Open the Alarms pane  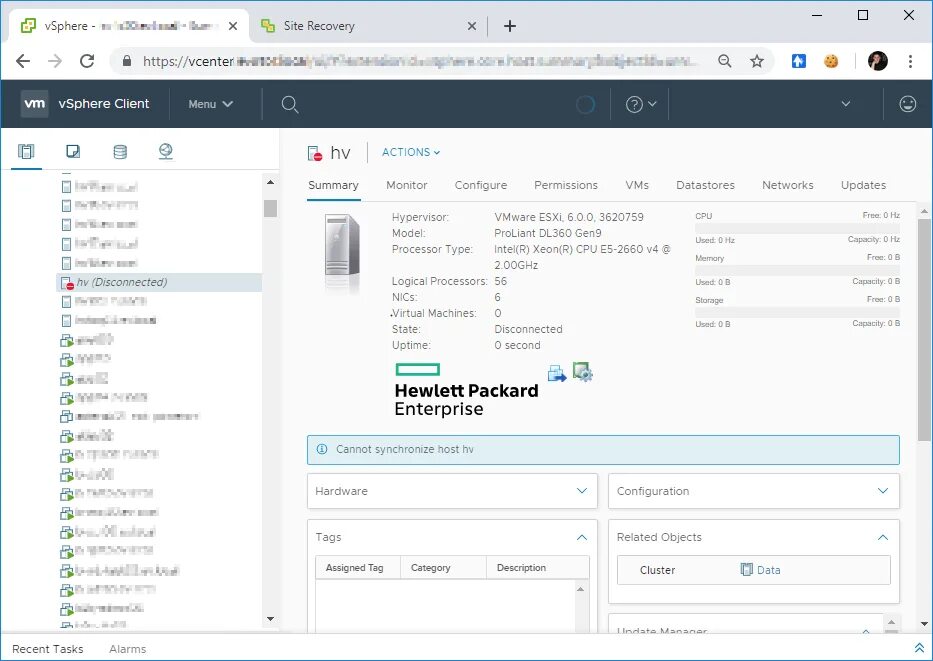pyautogui.click(x=127, y=649)
